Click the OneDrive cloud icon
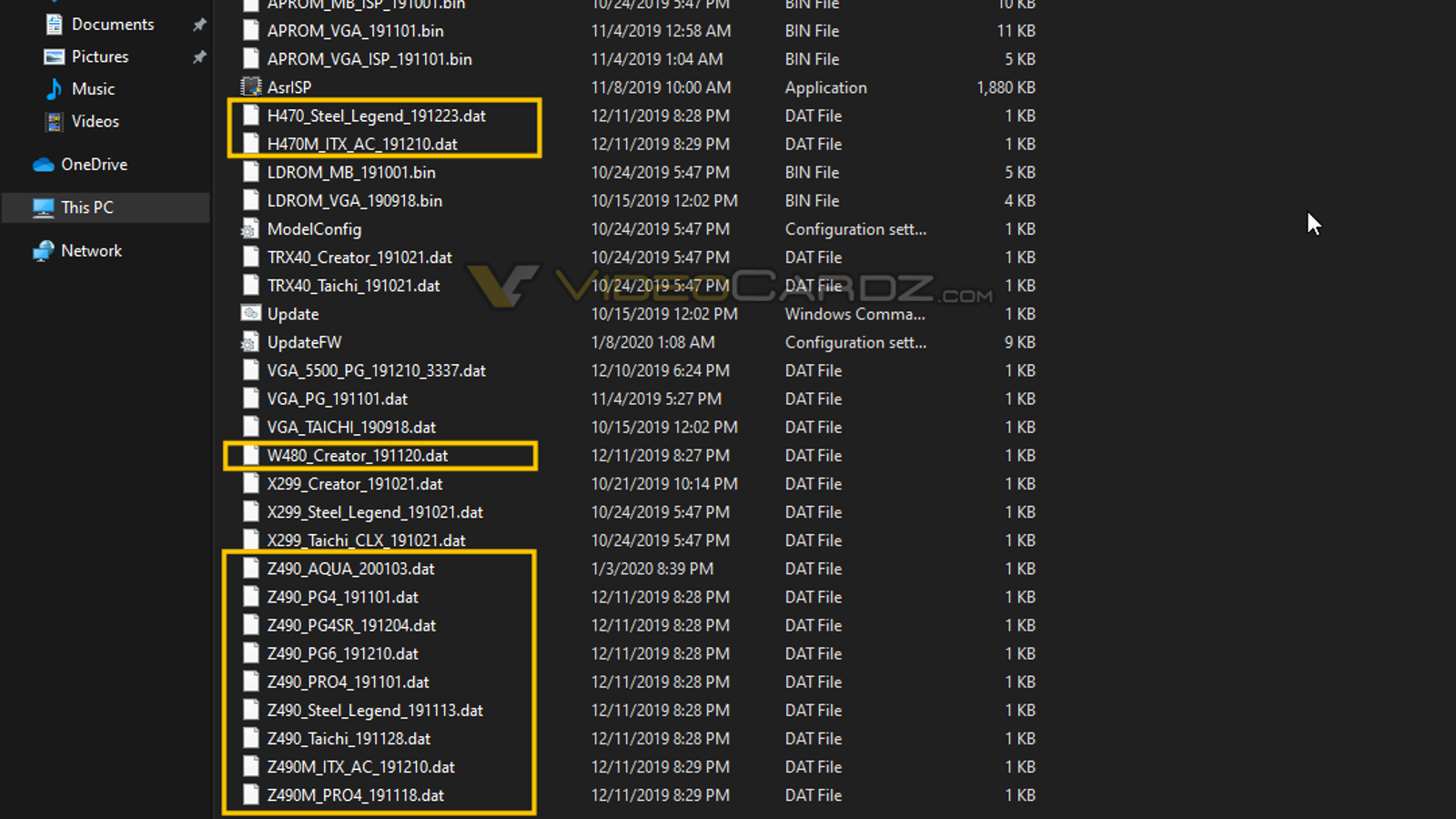Image resolution: width=1456 pixels, height=819 pixels. click(44, 165)
